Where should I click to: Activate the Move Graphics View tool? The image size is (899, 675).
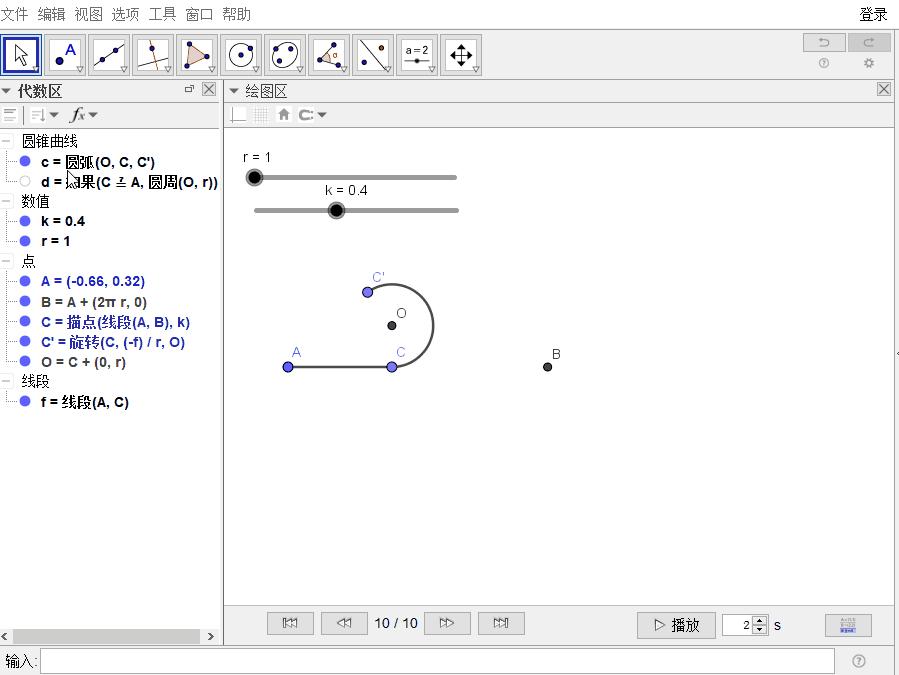click(x=461, y=55)
